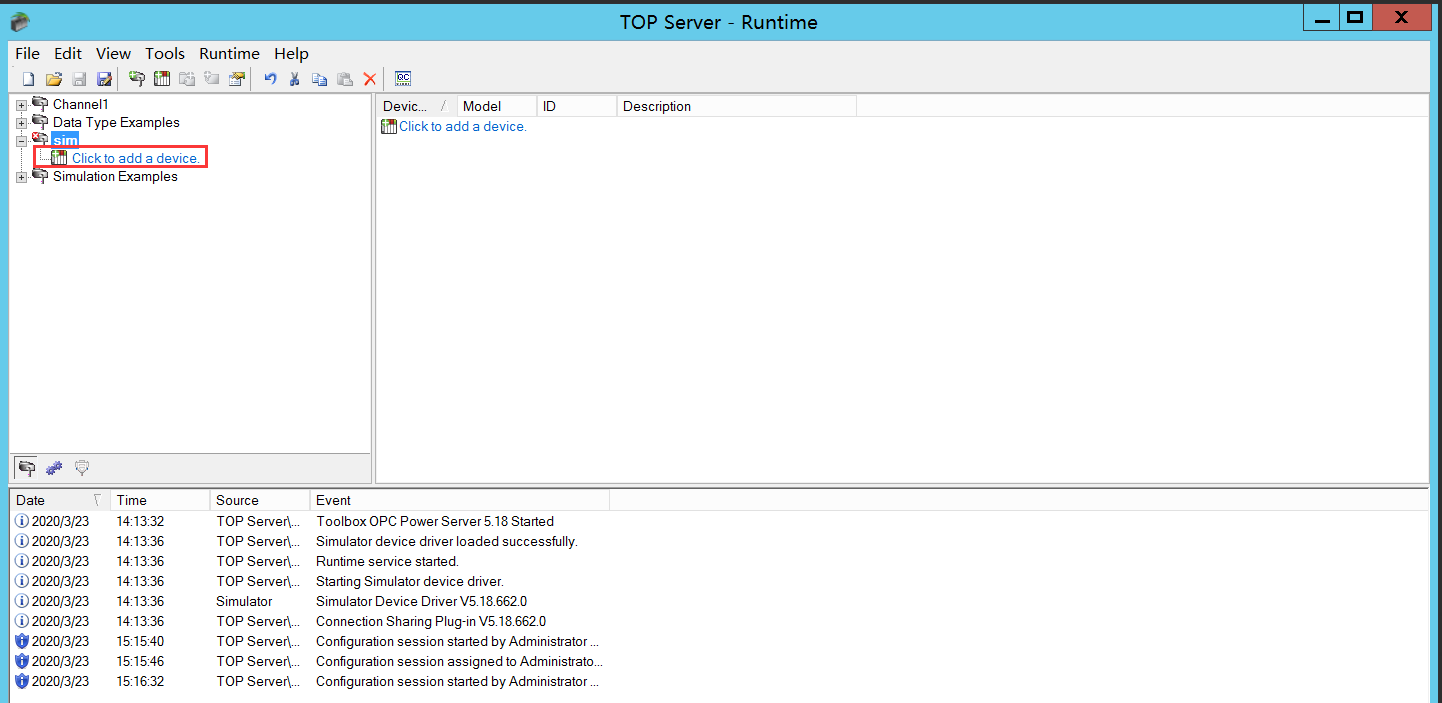The image size is (1442, 703).
Task: Click 'Click to add a device' in tree
Action: pyautogui.click(x=136, y=158)
